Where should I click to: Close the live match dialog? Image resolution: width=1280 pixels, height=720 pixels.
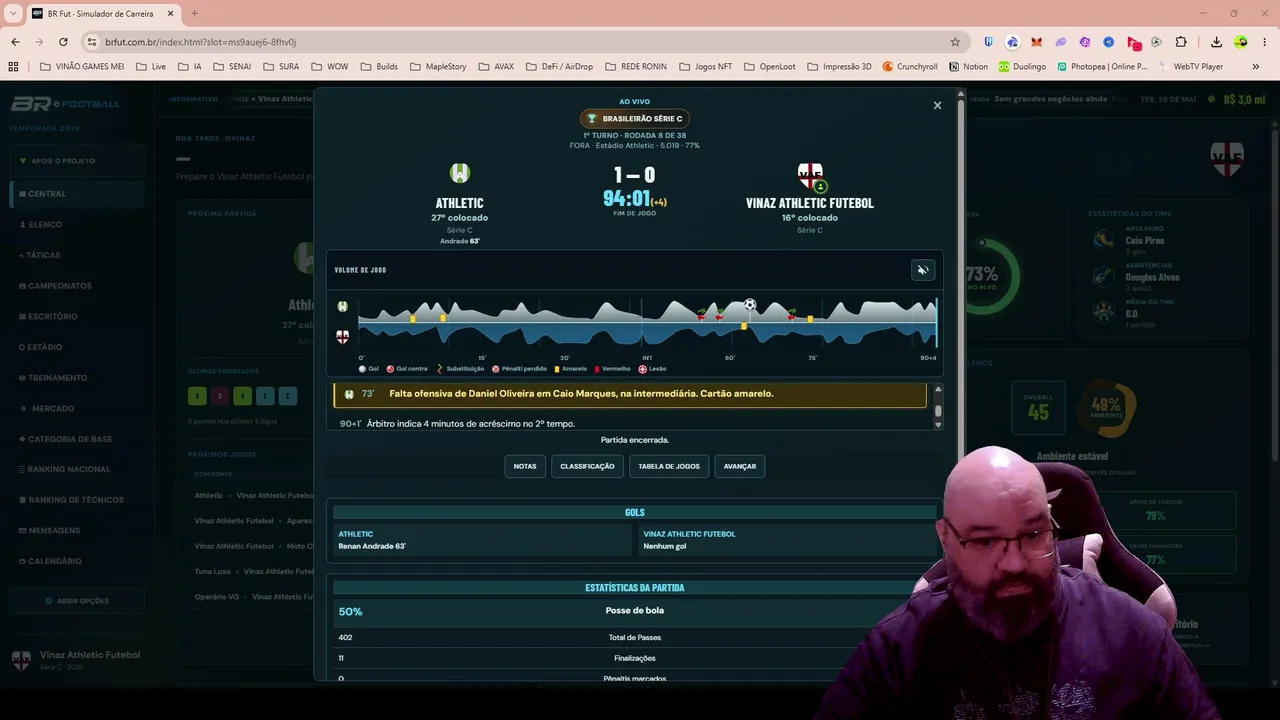(937, 105)
